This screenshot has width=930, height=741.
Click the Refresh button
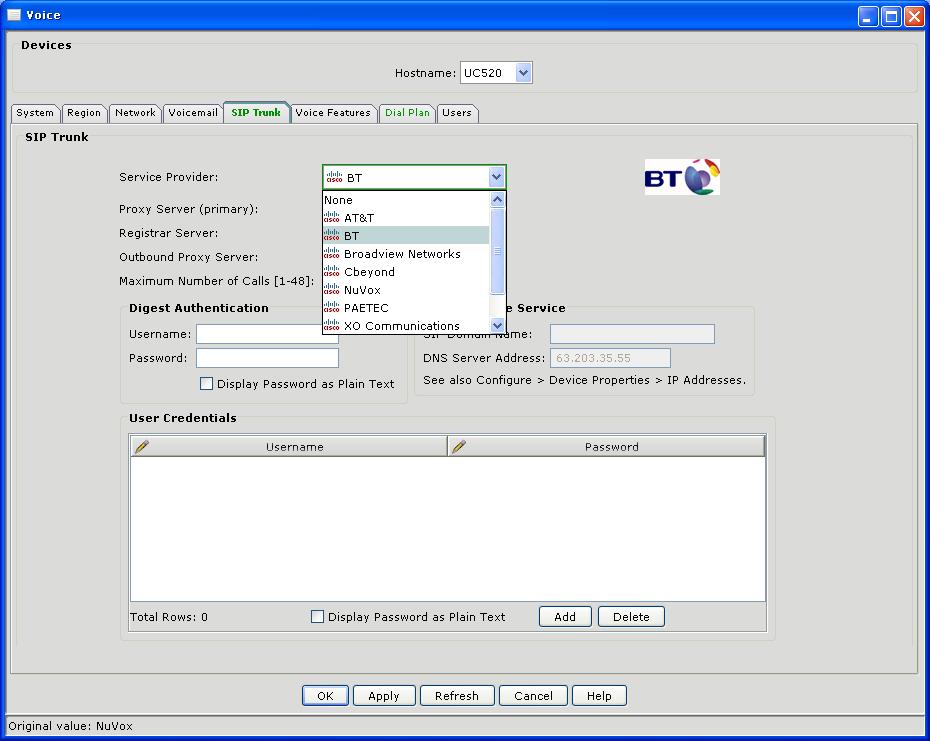[x=457, y=696]
